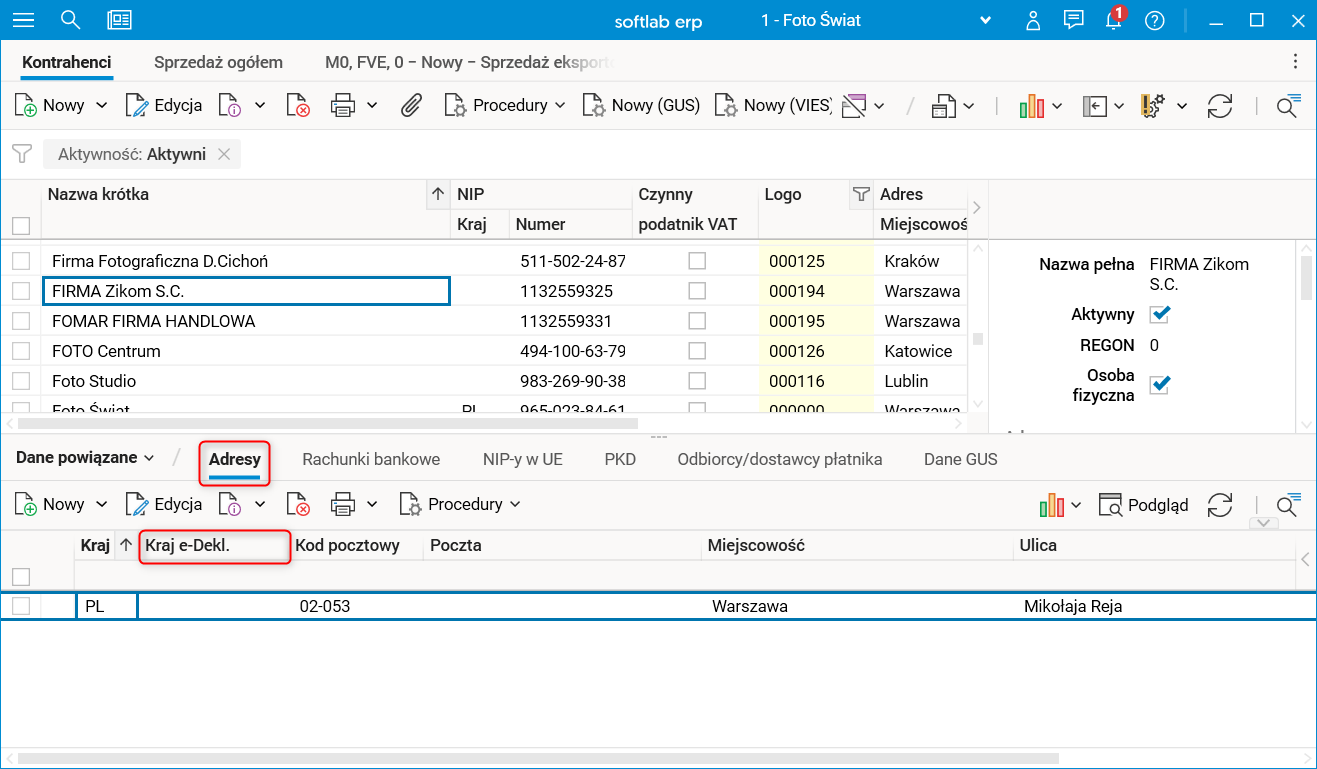Open the Sprzedaż ogółem tab
The image size is (1317, 769).
coord(218,62)
